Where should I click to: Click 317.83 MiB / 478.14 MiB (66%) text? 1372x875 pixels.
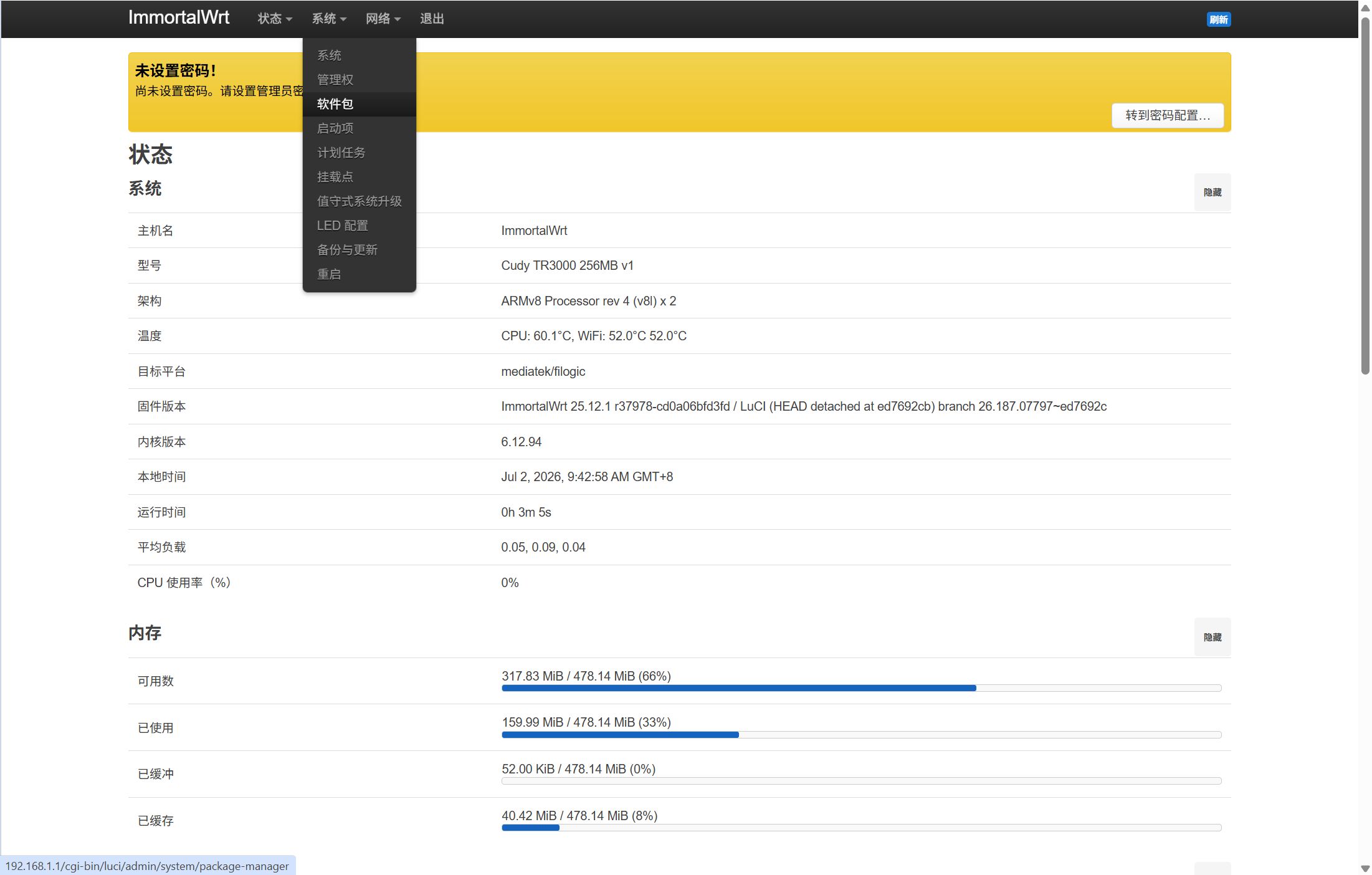(x=586, y=676)
